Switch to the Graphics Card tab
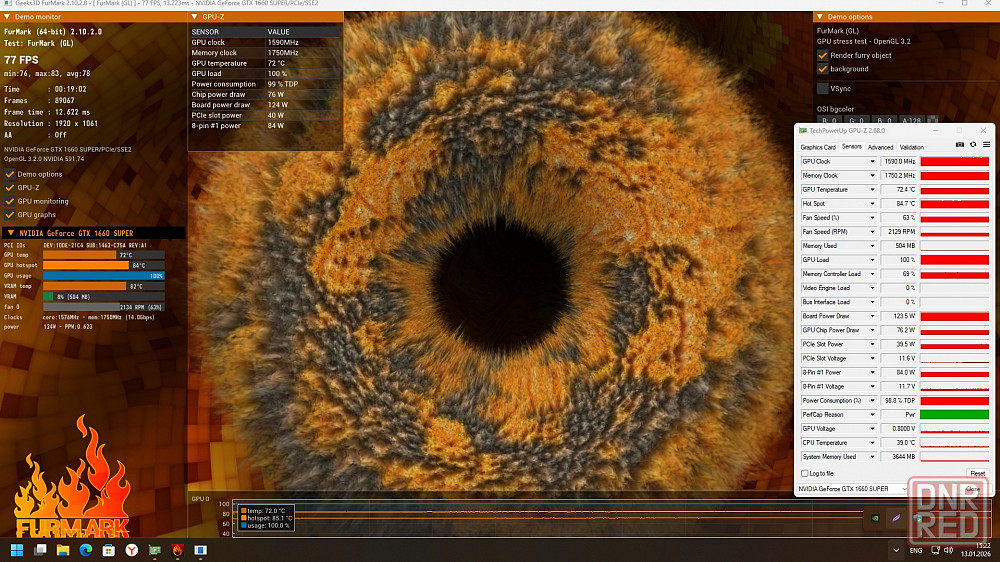 [818, 147]
